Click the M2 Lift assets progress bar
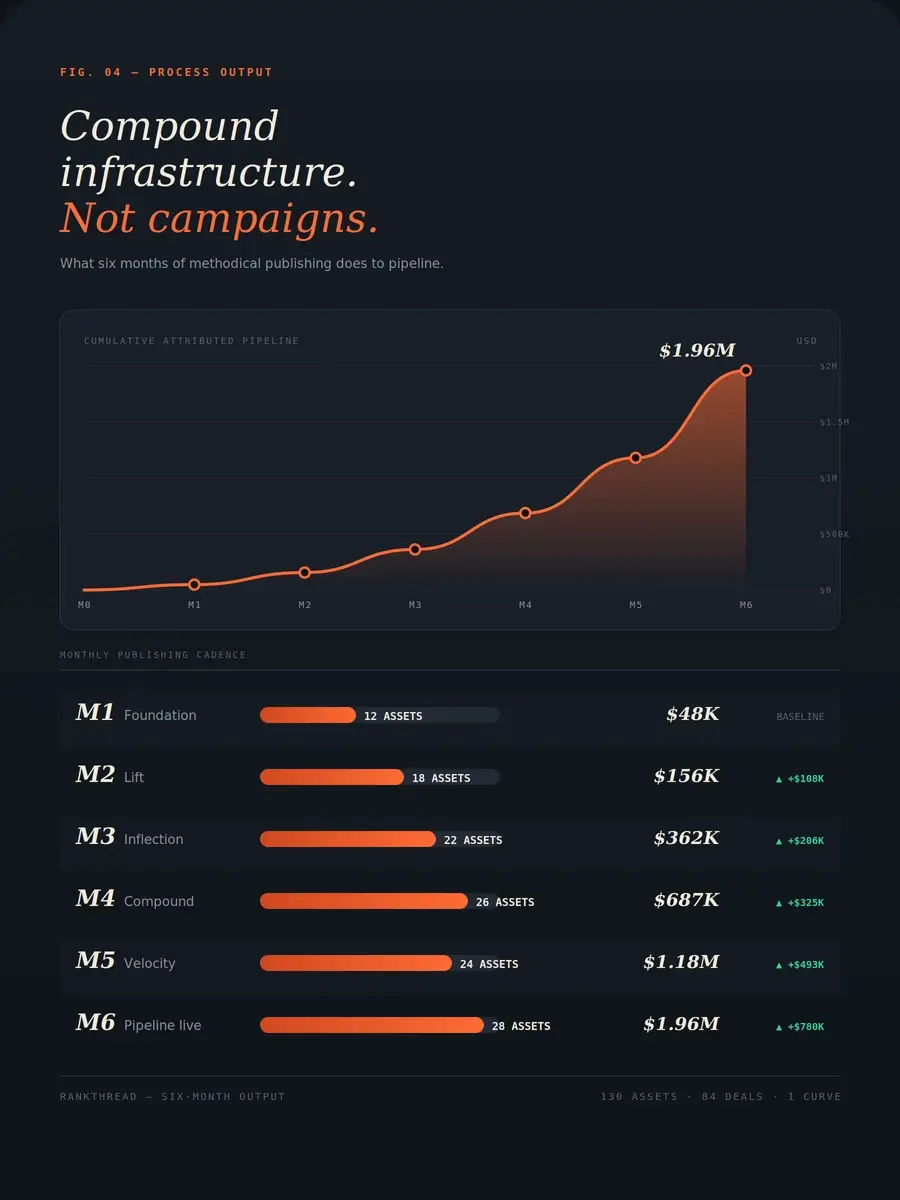 click(380, 777)
